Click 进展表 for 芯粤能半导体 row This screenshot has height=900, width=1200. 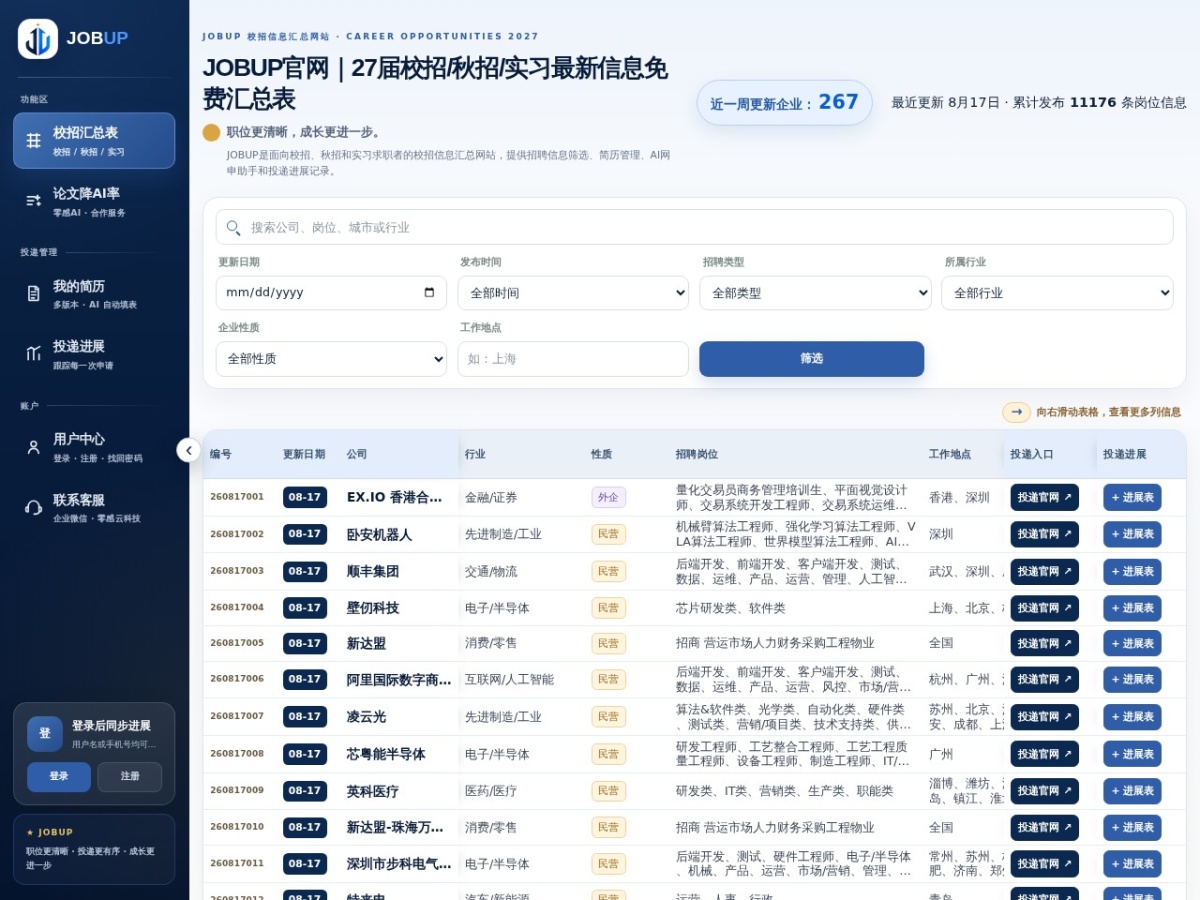(1132, 754)
